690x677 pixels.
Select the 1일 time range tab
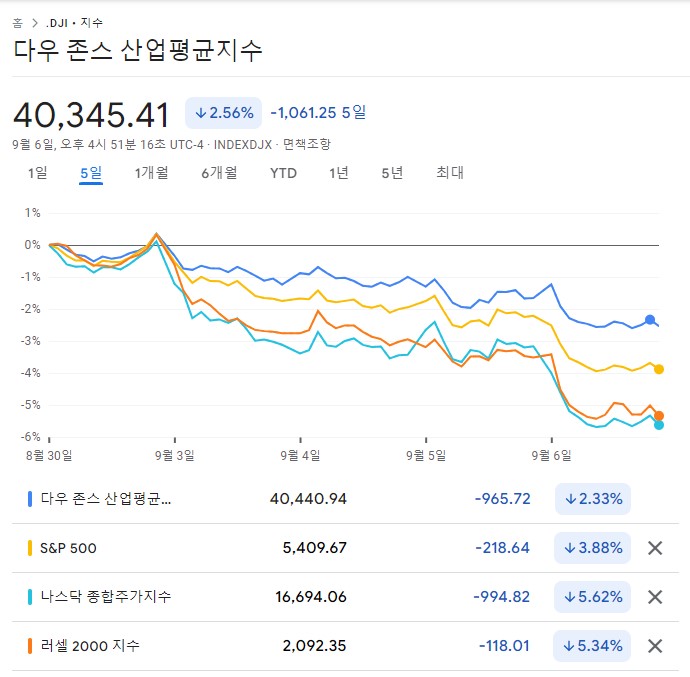click(37, 173)
